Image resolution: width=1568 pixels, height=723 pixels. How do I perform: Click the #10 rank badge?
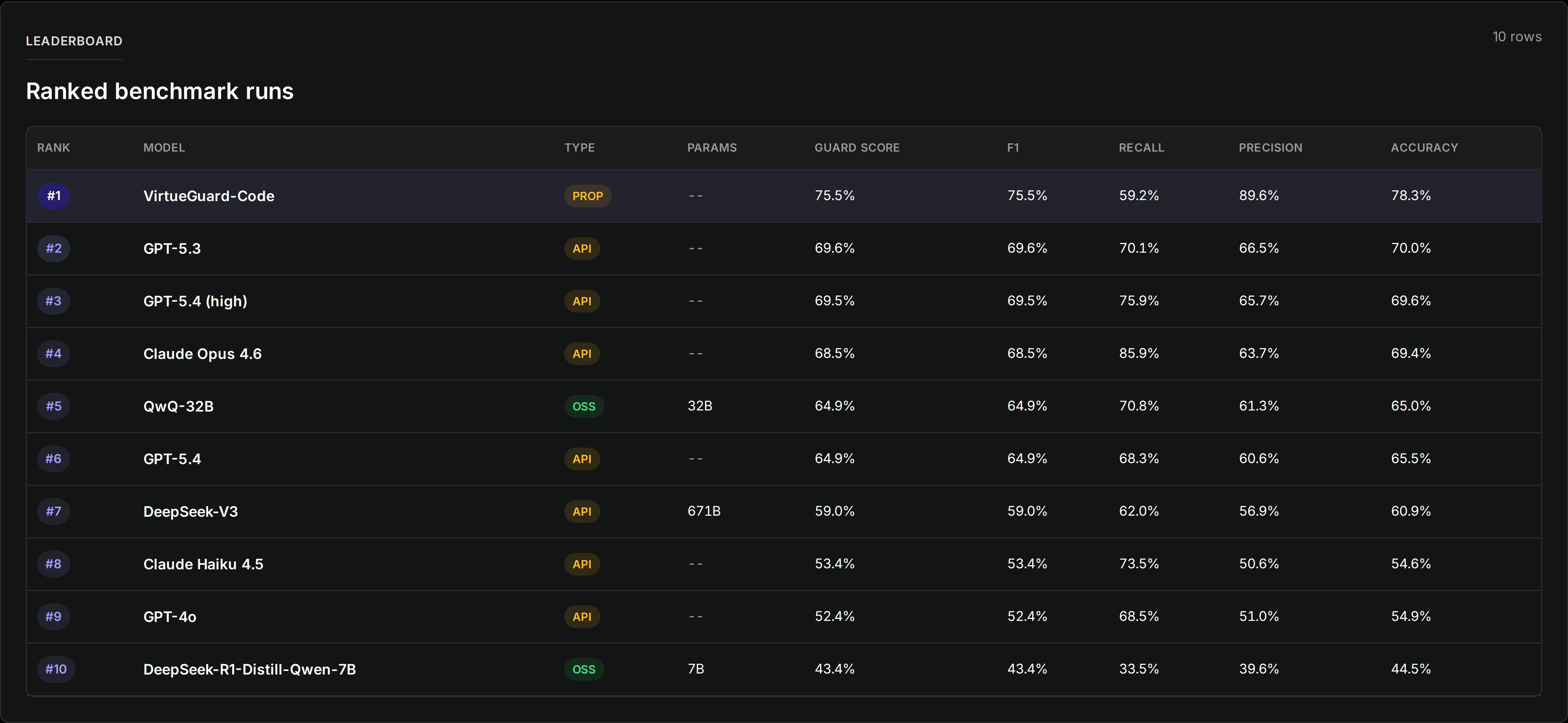[56, 669]
